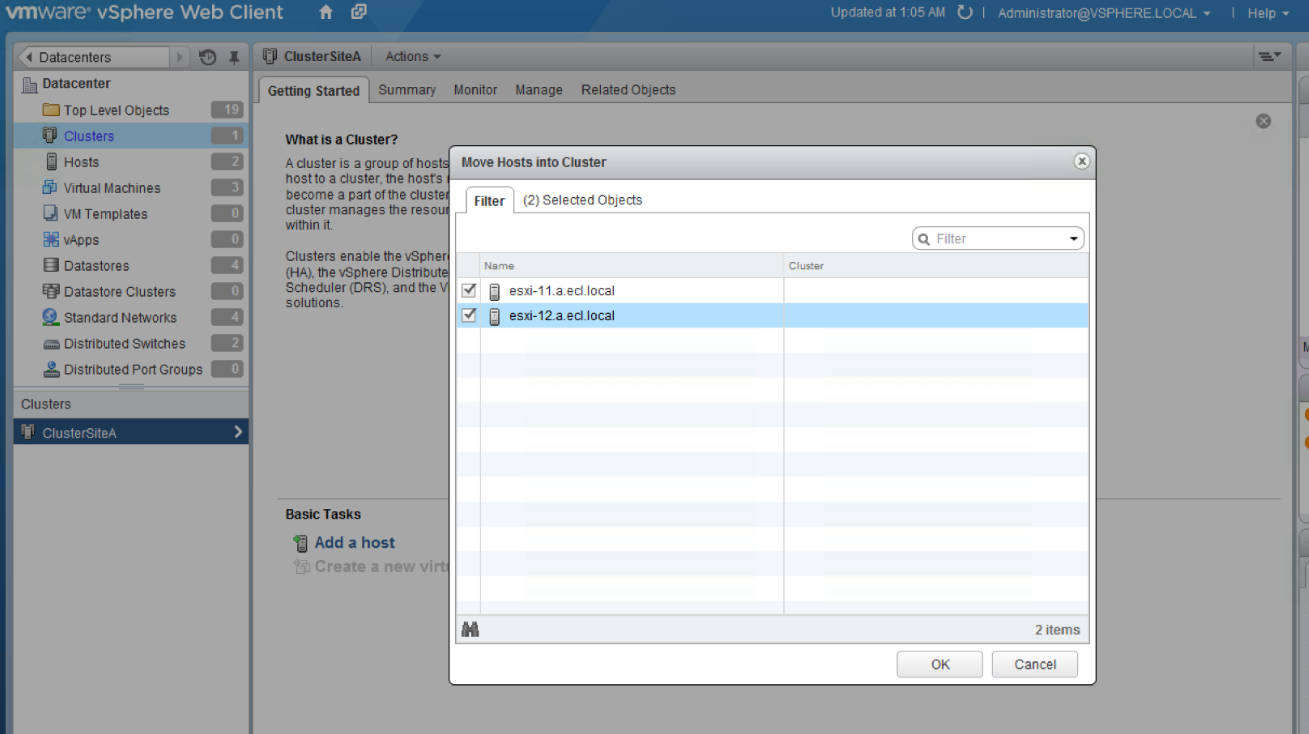
Task: Click the folder icon for Top Level Objects
Action: click(x=51, y=110)
